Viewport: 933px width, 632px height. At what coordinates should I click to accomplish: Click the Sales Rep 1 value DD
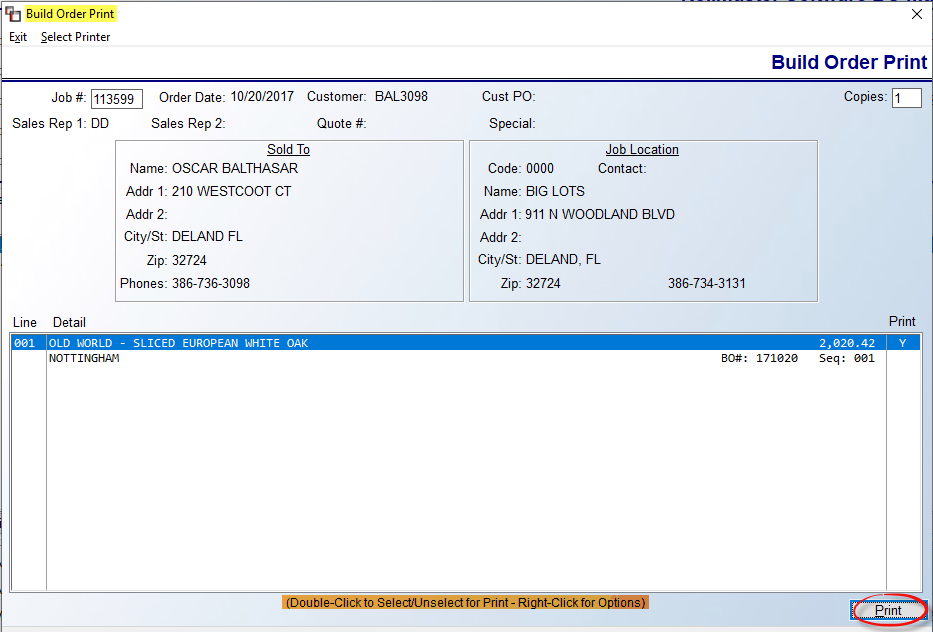click(x=100, y=124)
